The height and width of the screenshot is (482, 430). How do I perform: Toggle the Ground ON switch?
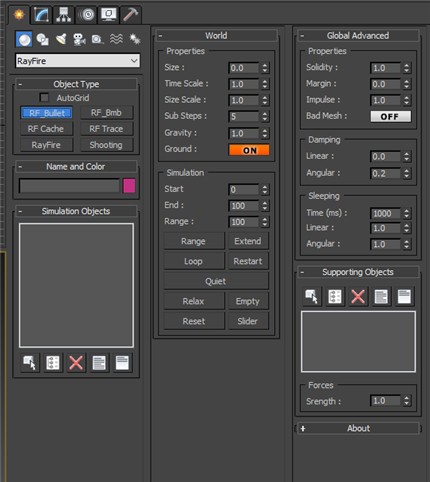point(249,150)
